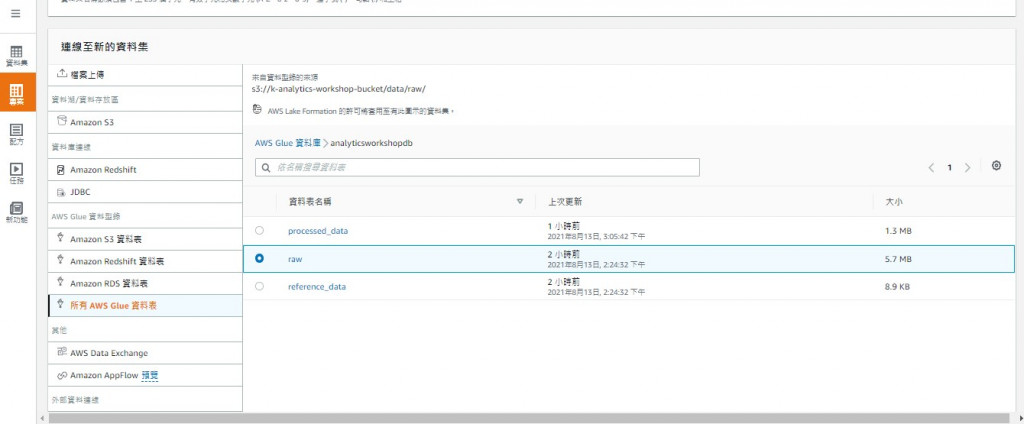Click the s3://k-analytics-workshop-bucket/data/raw/ path text
The width and height of the screenshot is (1024, 424).
tap(339, 88)
